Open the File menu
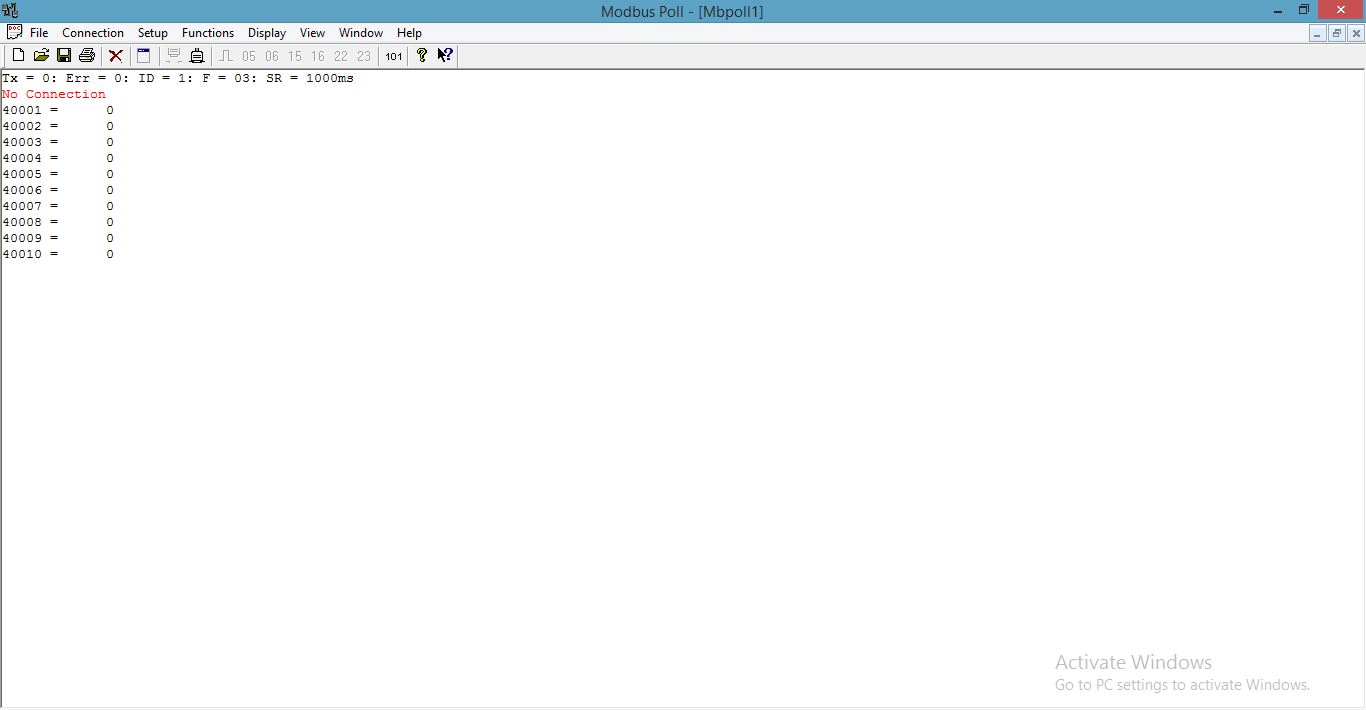This screenshot has height=710, width=1366. [x=39, y=33]
